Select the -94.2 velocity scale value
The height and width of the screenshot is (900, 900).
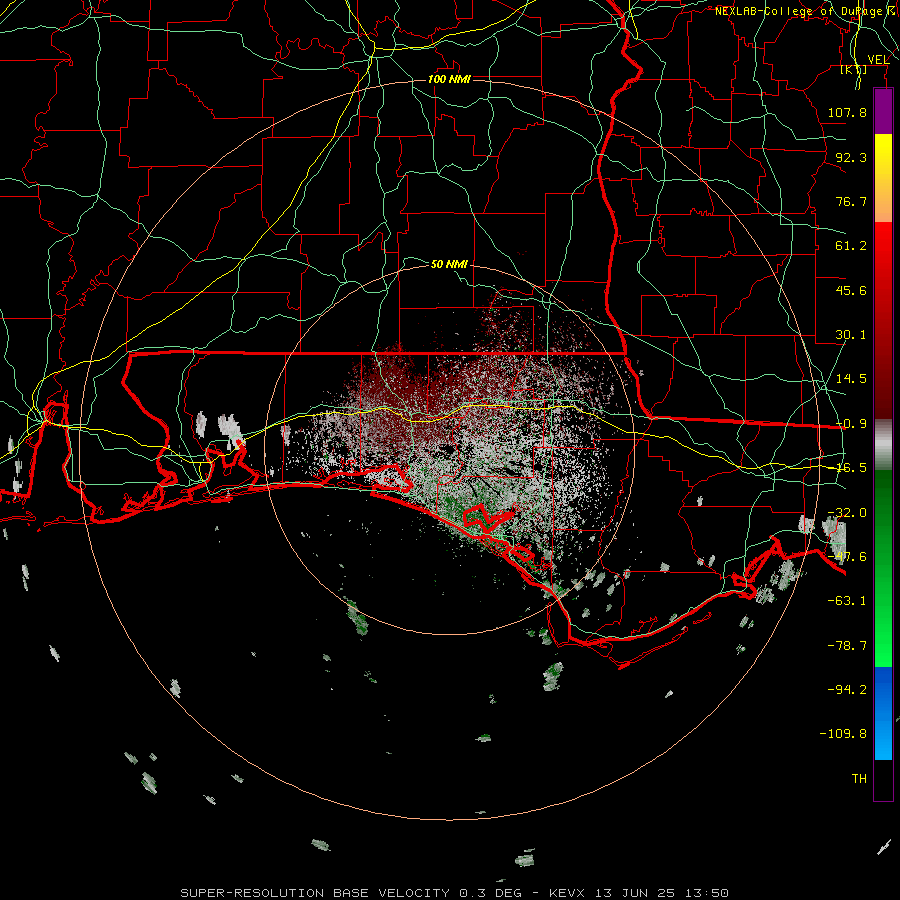pos(847,689)
